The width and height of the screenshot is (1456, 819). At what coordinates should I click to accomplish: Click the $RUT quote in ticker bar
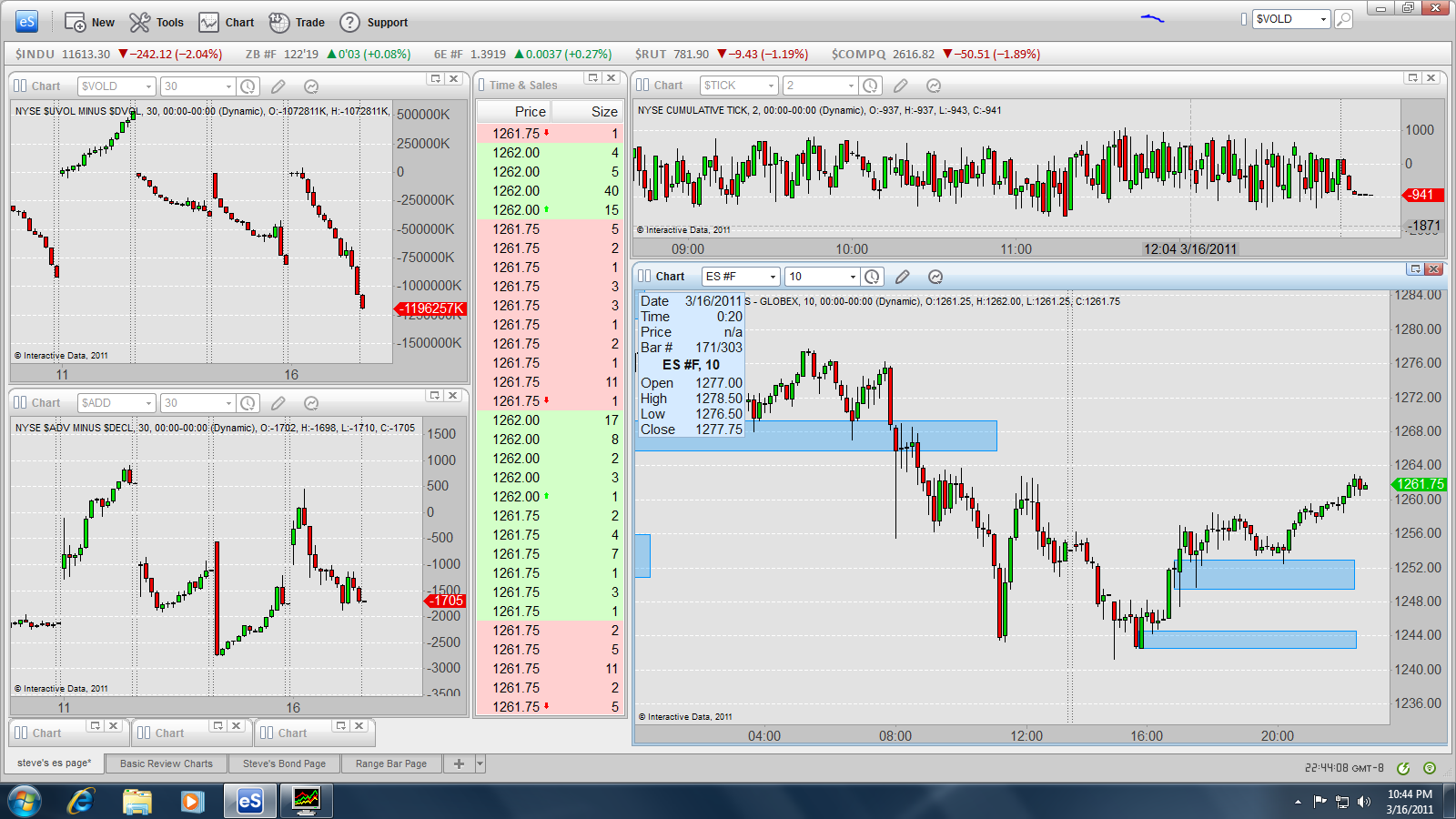[x=721, y=55]
